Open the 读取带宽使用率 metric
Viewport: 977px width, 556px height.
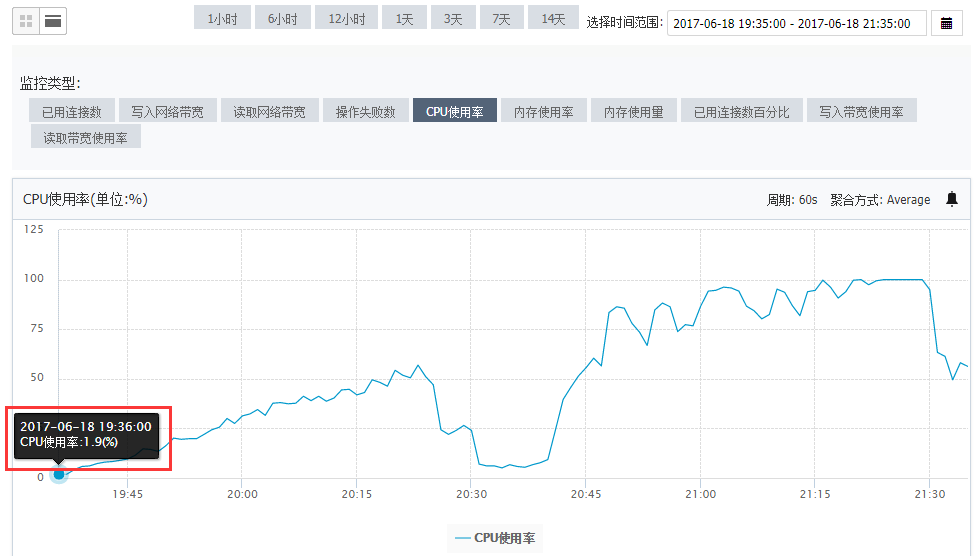point(85,137)
